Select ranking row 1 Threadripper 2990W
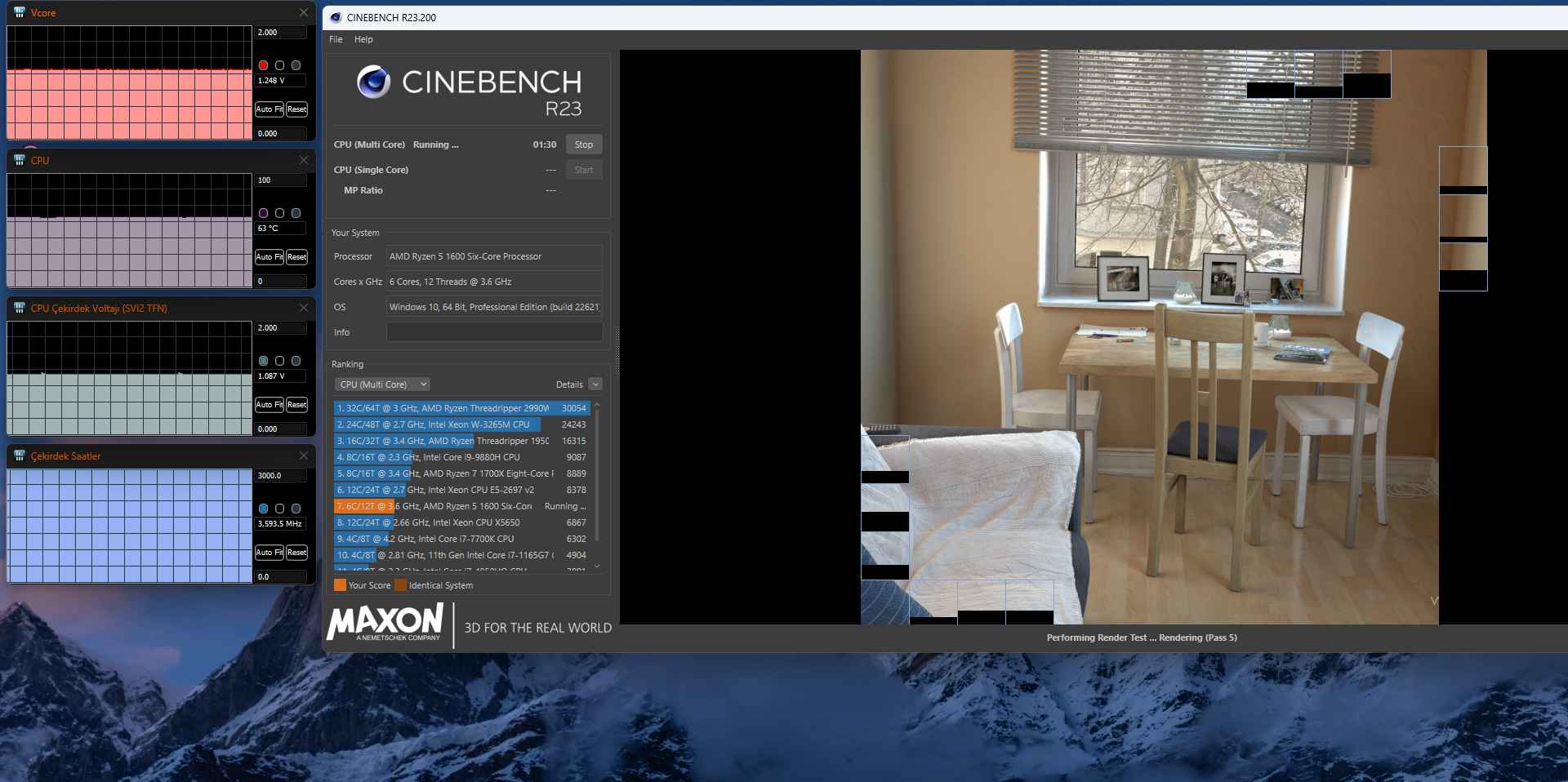Image resolution: width=1568 pixels, height=782 pixels. pyautogui.click(x=461, y=408)
